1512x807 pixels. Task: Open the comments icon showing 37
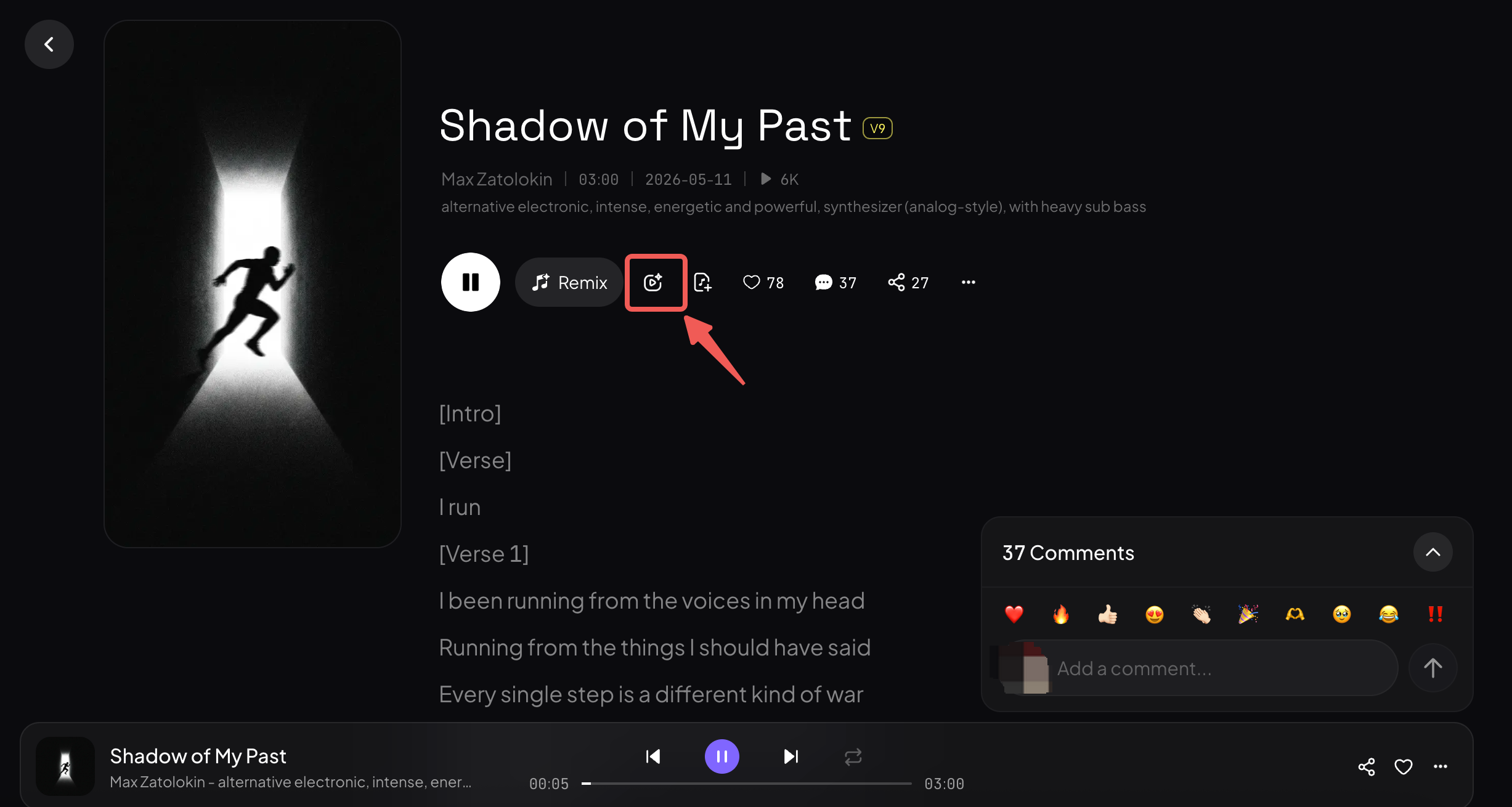pos(835,282)
